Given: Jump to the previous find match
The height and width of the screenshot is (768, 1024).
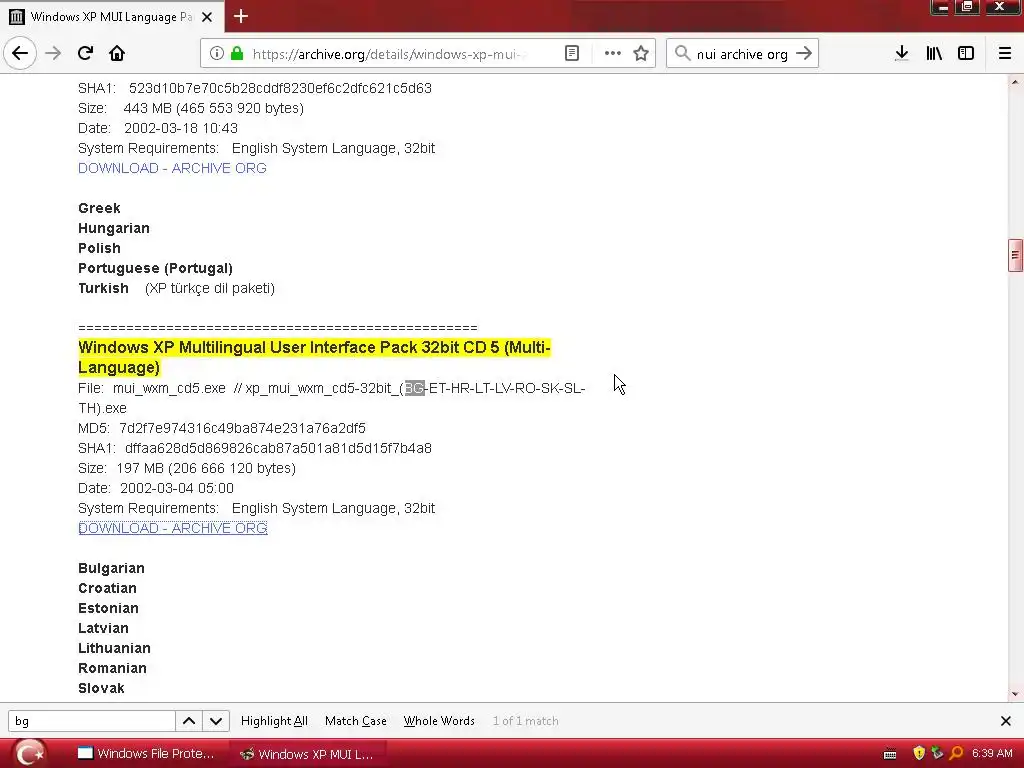Looking at the screenshot, I should [x=189, y=721].
